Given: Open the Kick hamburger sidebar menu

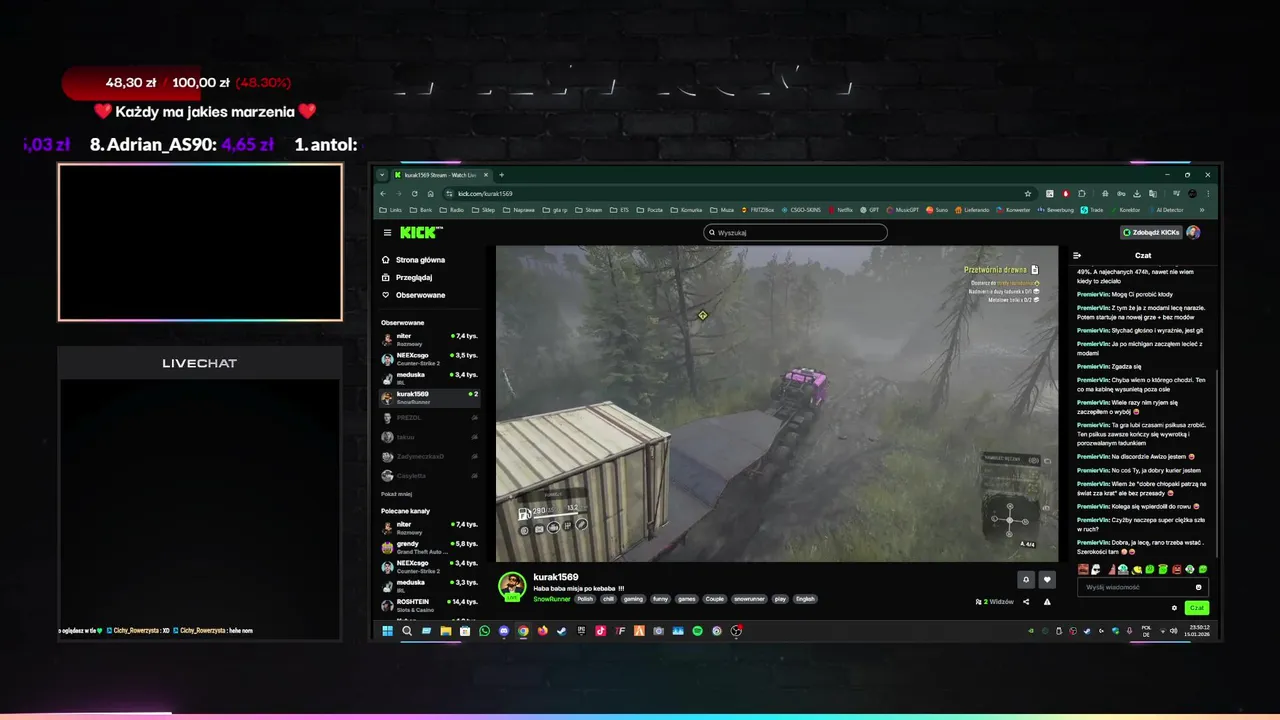Looking at the screenshot, I should point(387,232).
